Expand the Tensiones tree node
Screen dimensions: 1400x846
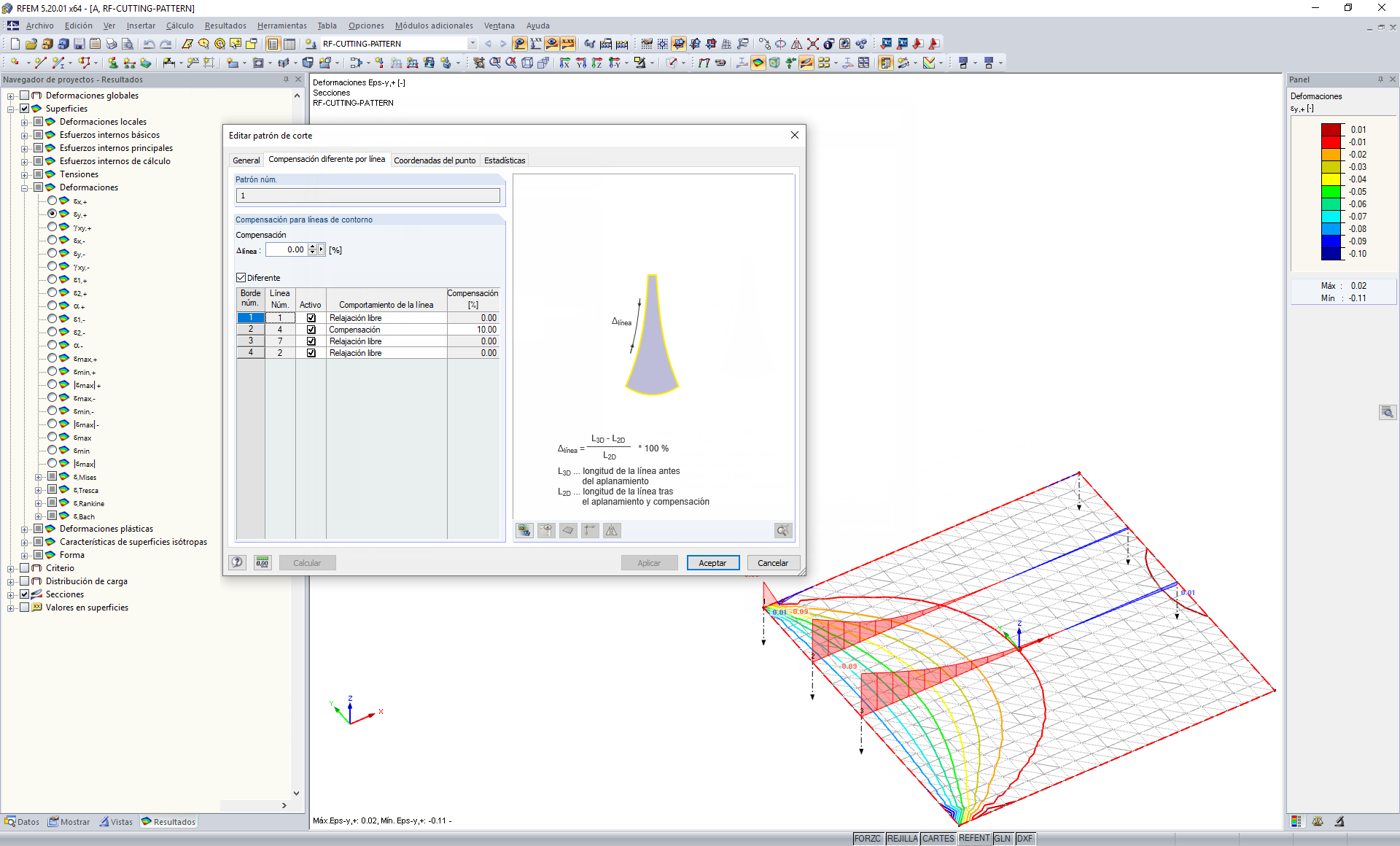tap(25, 174)
